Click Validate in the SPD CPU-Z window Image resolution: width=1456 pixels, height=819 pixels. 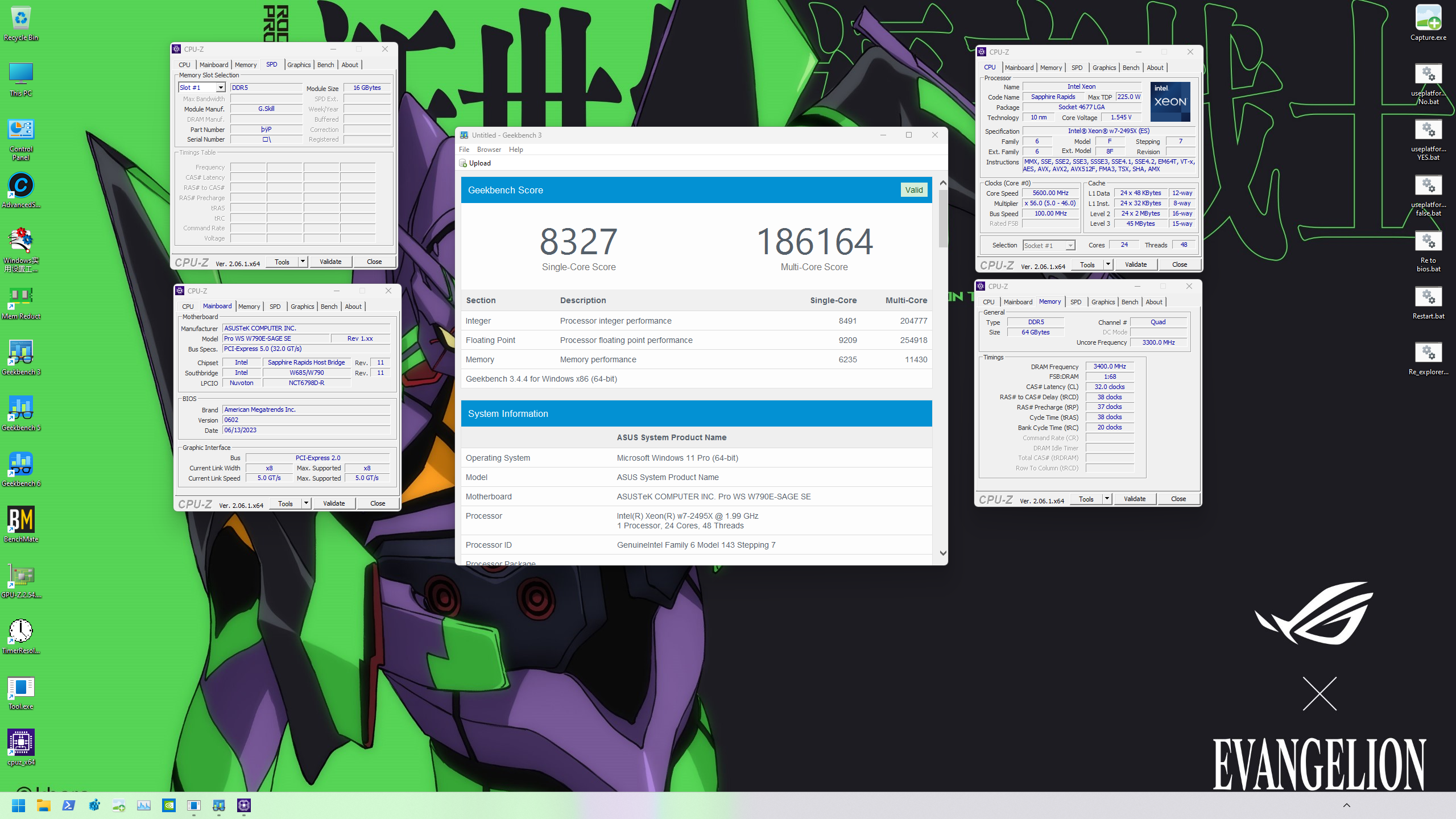point(330,262)
